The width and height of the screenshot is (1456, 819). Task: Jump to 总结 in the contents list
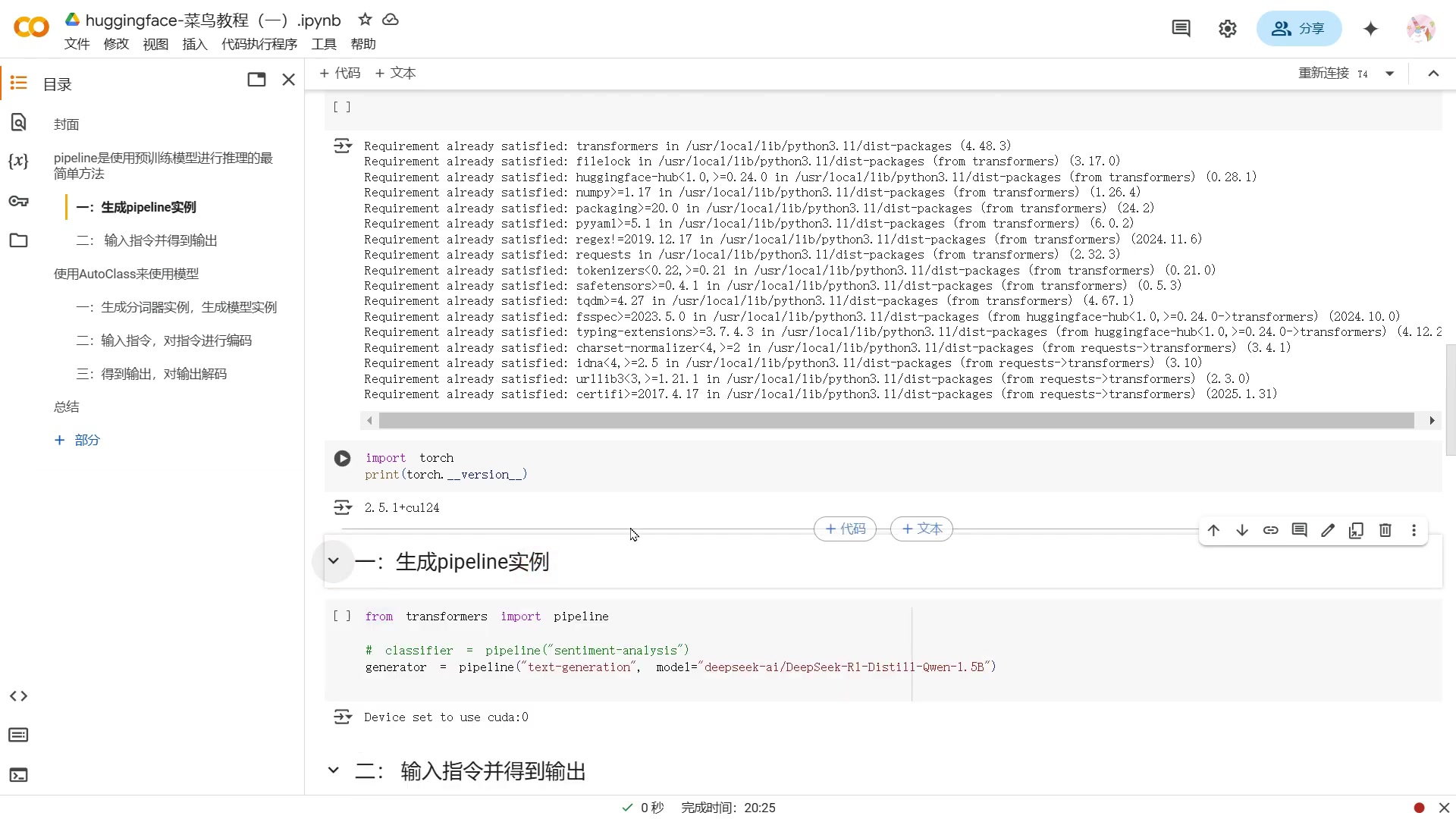pos(67,407)
